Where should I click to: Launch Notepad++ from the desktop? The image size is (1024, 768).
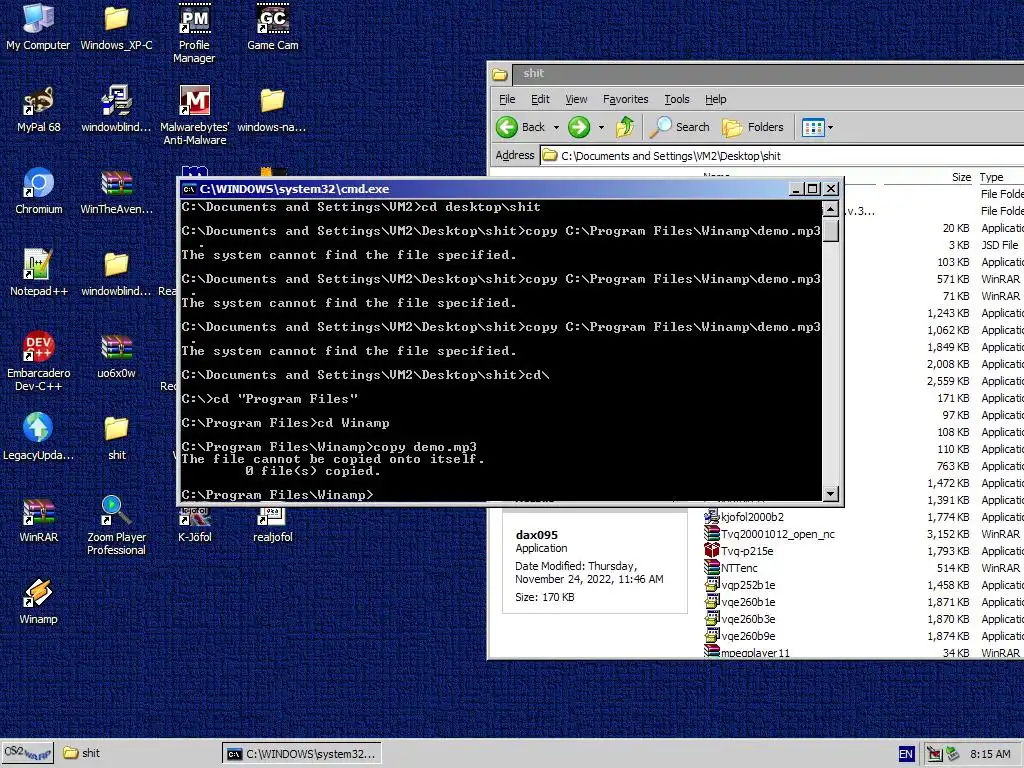click(39, 274)
